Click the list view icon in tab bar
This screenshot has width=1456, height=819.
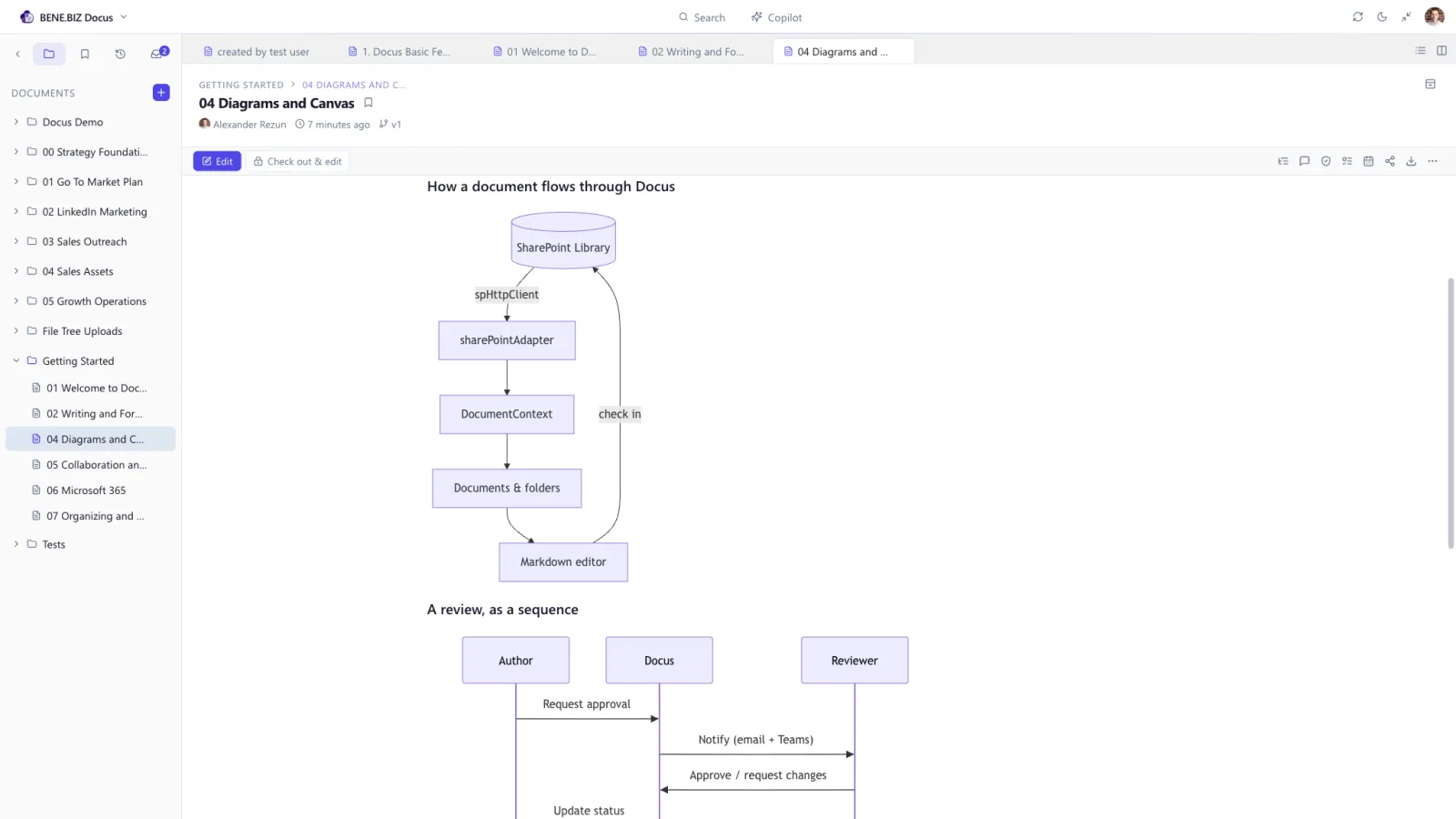tap(1421, 51)
